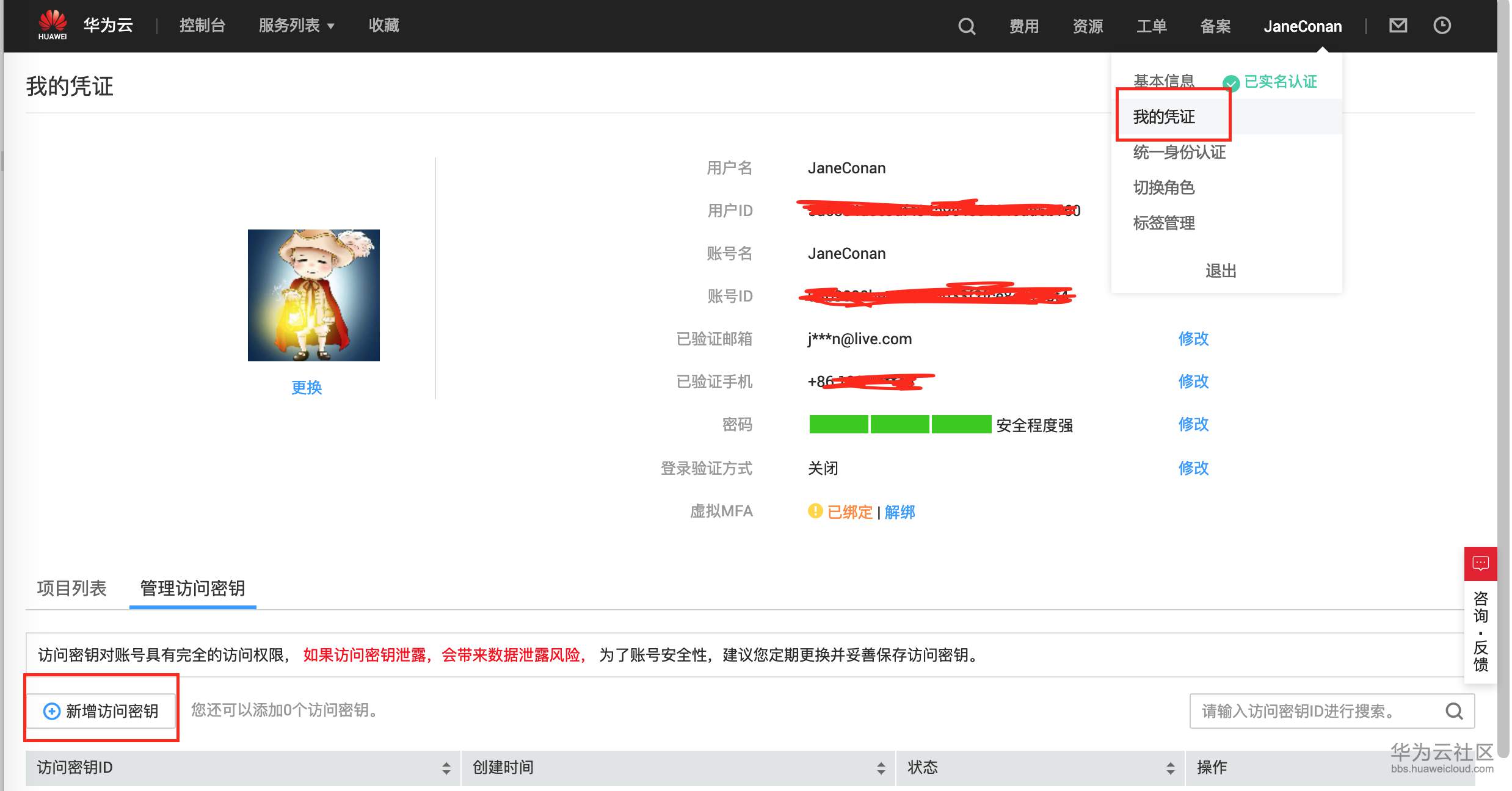Open the JaneConan account dropdown
Viewport: 1512px width, 791px height.
tap(1303, 26)
